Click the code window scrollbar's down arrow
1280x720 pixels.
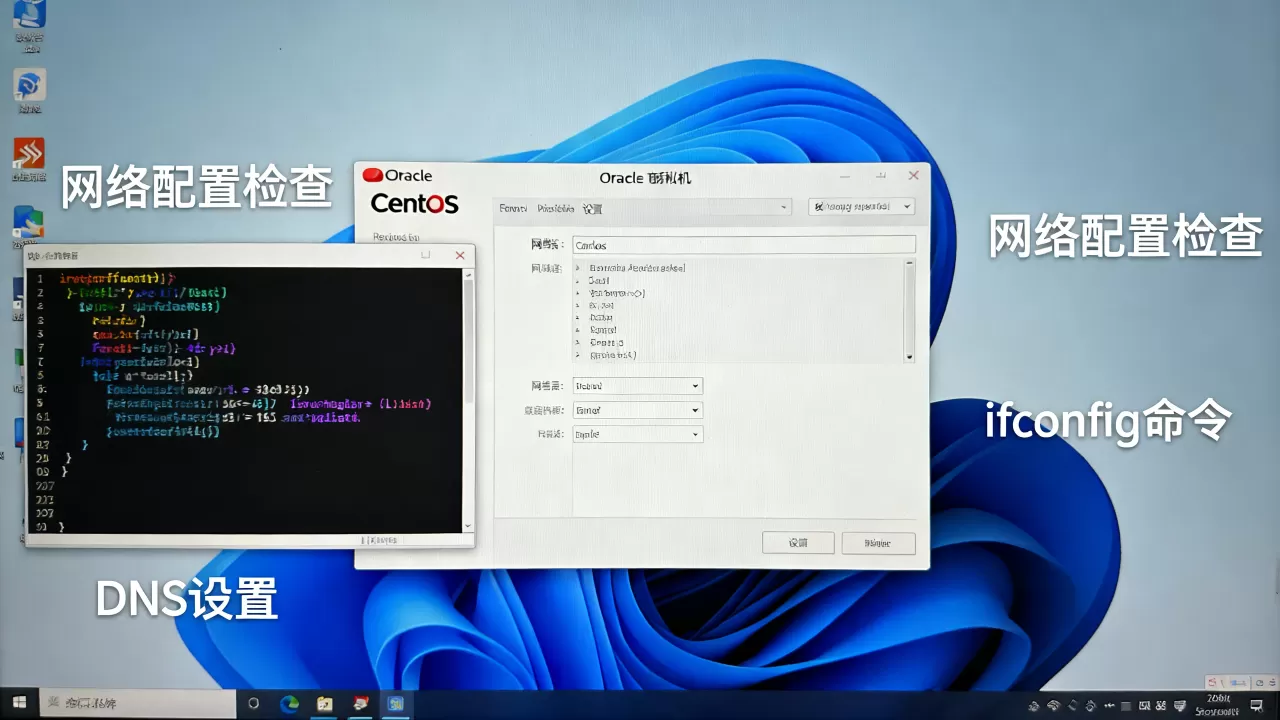466,525
